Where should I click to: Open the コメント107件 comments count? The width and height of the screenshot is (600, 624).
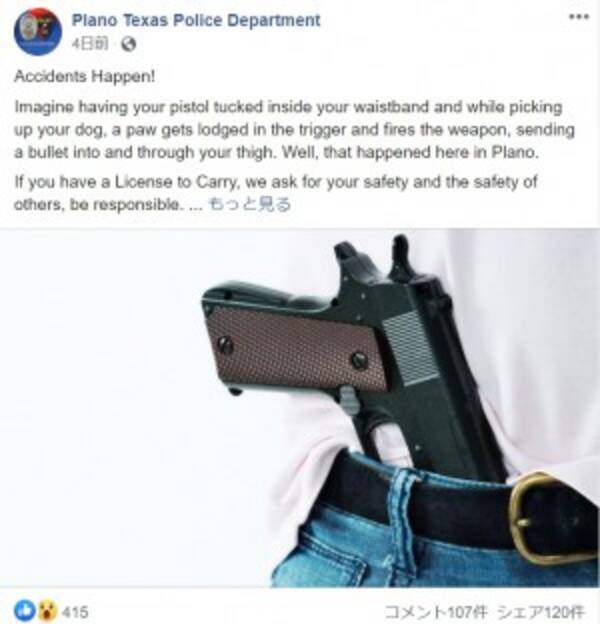pyautogui.click(x=436, y=611)
